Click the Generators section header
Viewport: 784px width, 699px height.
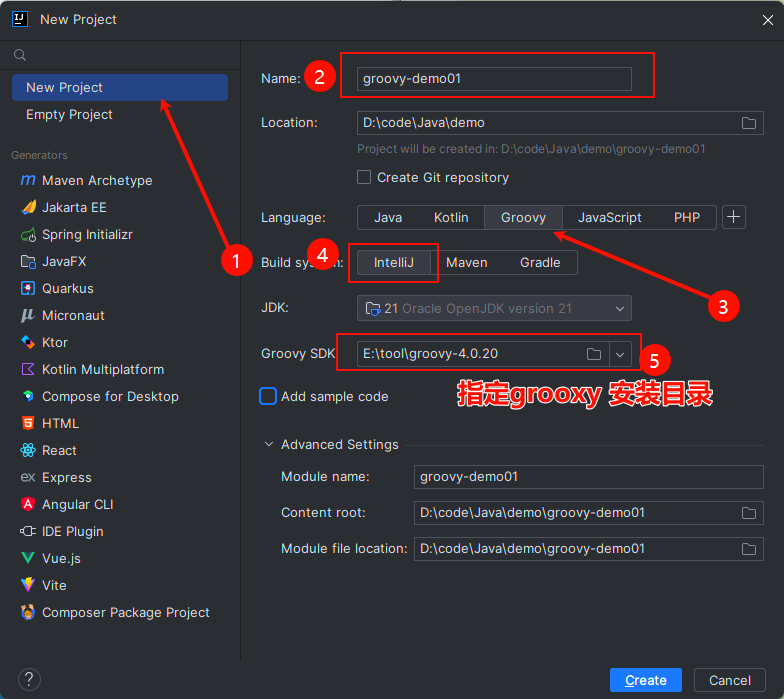40,155
